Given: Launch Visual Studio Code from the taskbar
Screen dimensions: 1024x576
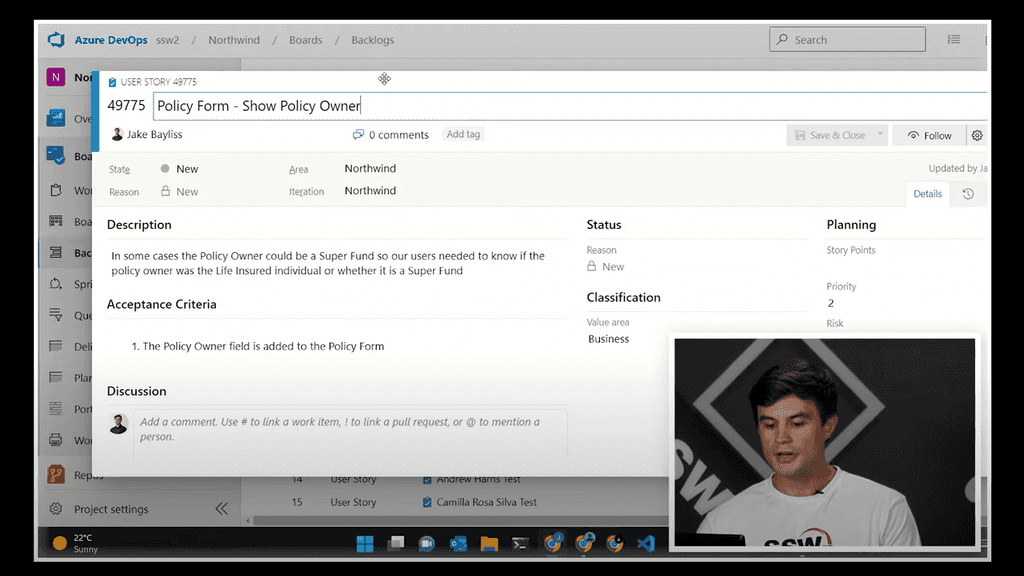Looking at the screenshot, I should (646, 543).
